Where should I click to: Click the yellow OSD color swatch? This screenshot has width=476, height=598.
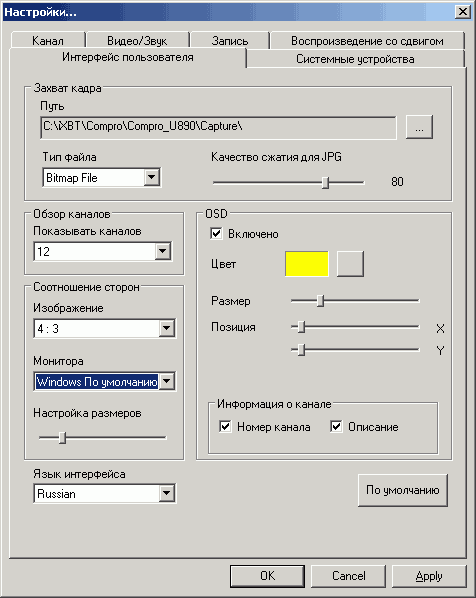click(x=307, y=264)
